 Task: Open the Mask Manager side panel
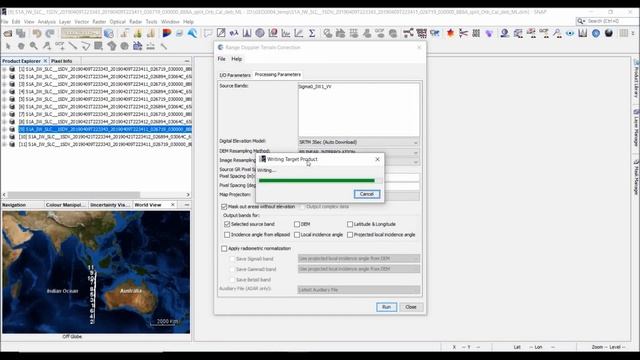tap(636, 178)
